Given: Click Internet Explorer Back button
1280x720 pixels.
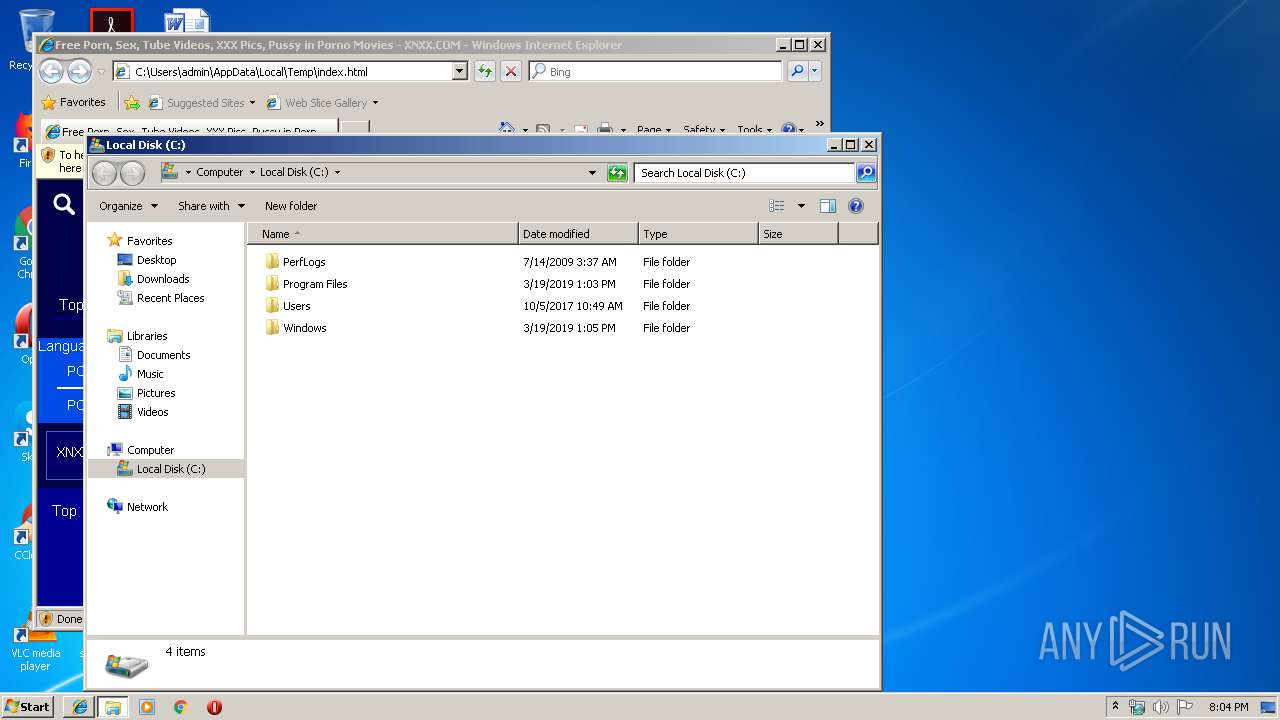Looking at the screenshot, I should 51,71.
